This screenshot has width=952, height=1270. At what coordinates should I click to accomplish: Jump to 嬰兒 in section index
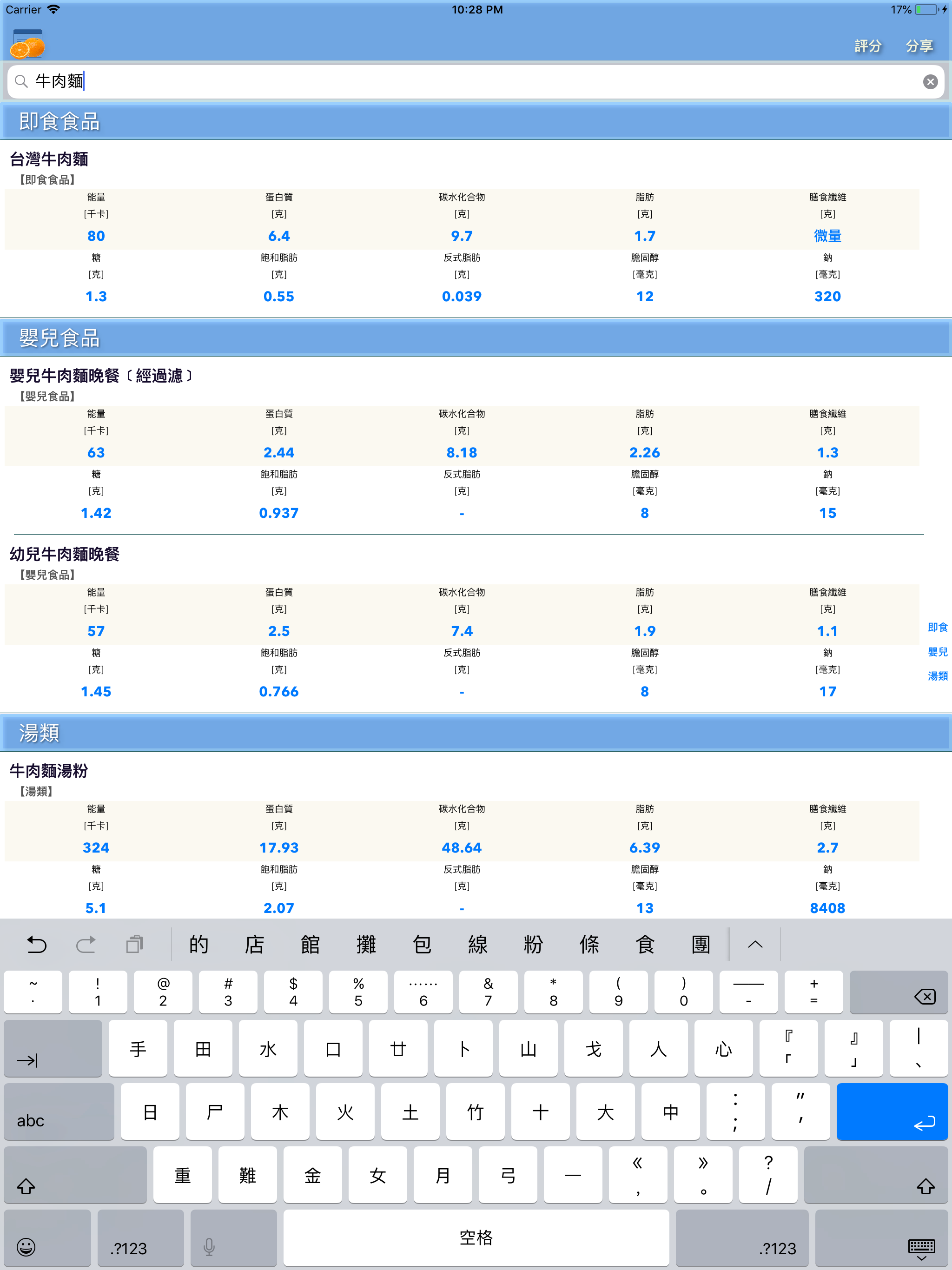pyautogui.click(x=937, y=652)
